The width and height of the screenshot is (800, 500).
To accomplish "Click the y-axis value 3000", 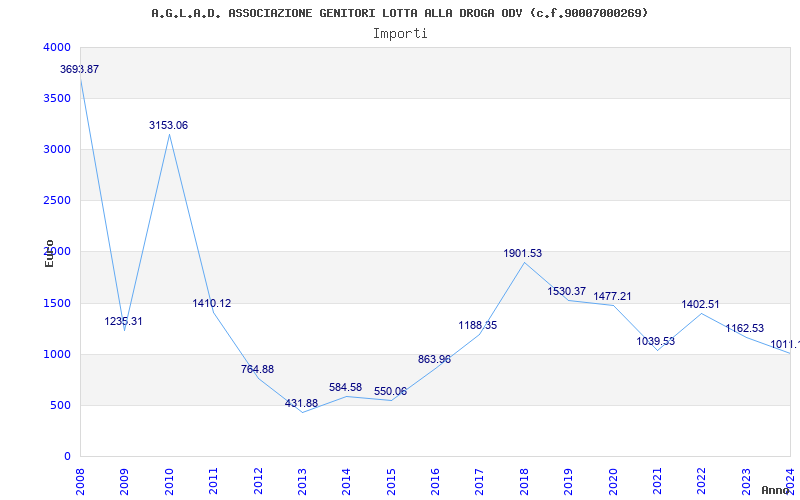I will (x=57, y=149).
